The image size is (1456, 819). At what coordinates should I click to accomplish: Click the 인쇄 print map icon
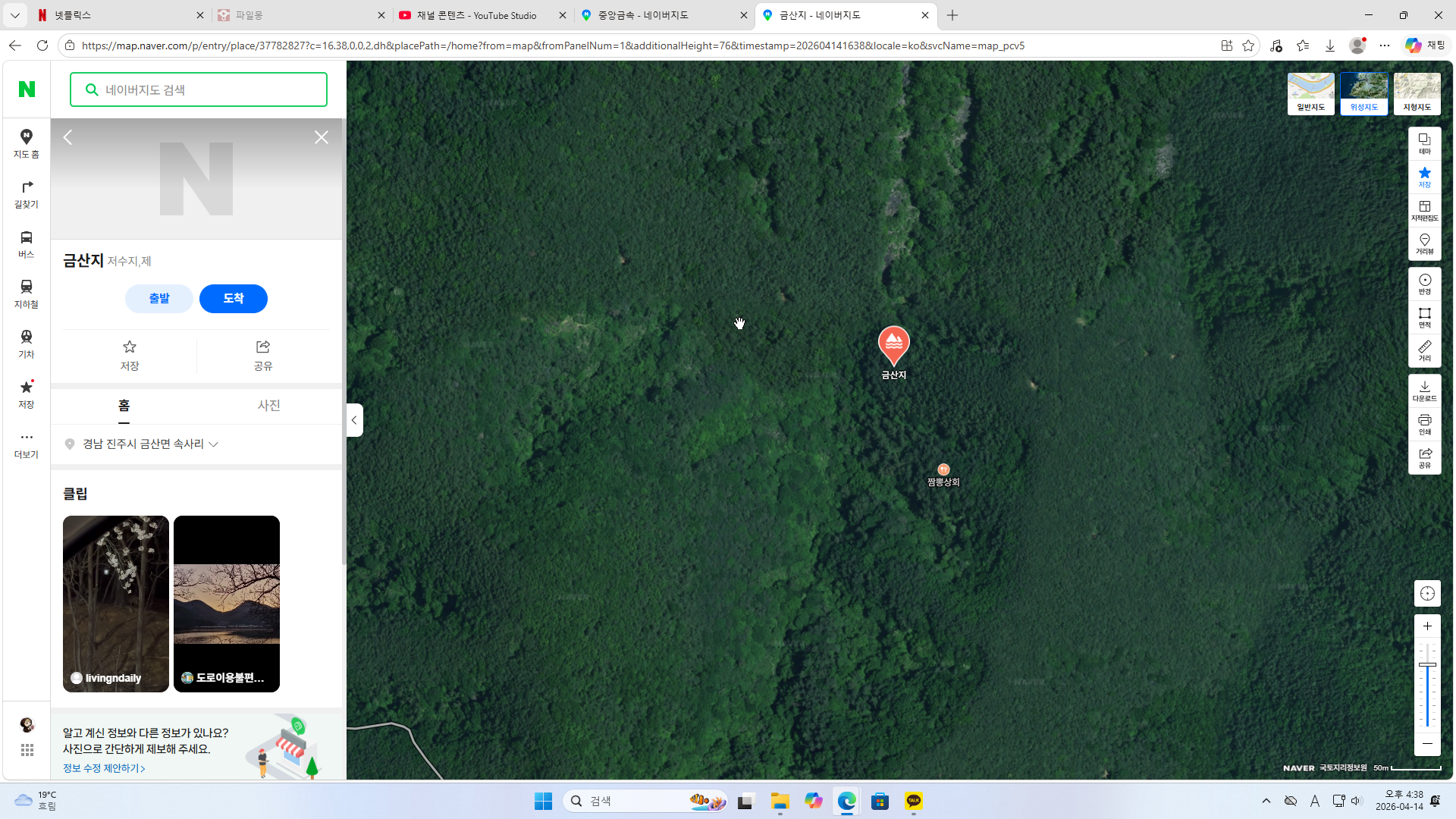pyautogui.click(x=1425, y=424)
